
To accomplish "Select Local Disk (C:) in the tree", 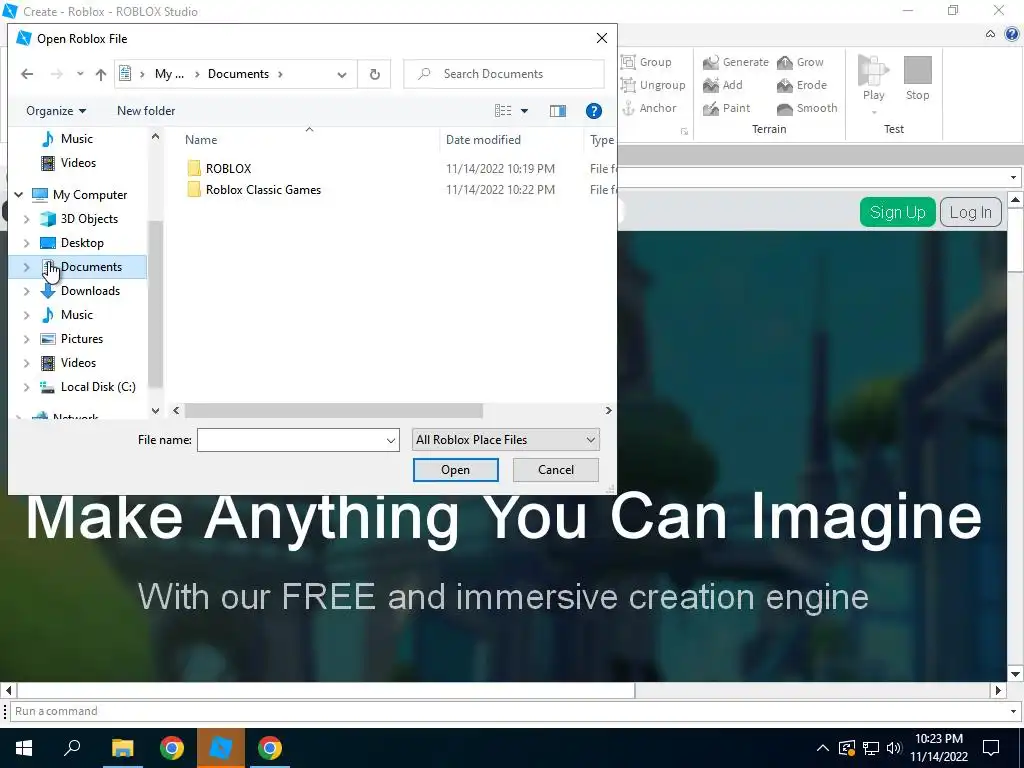I will [98, 387].
